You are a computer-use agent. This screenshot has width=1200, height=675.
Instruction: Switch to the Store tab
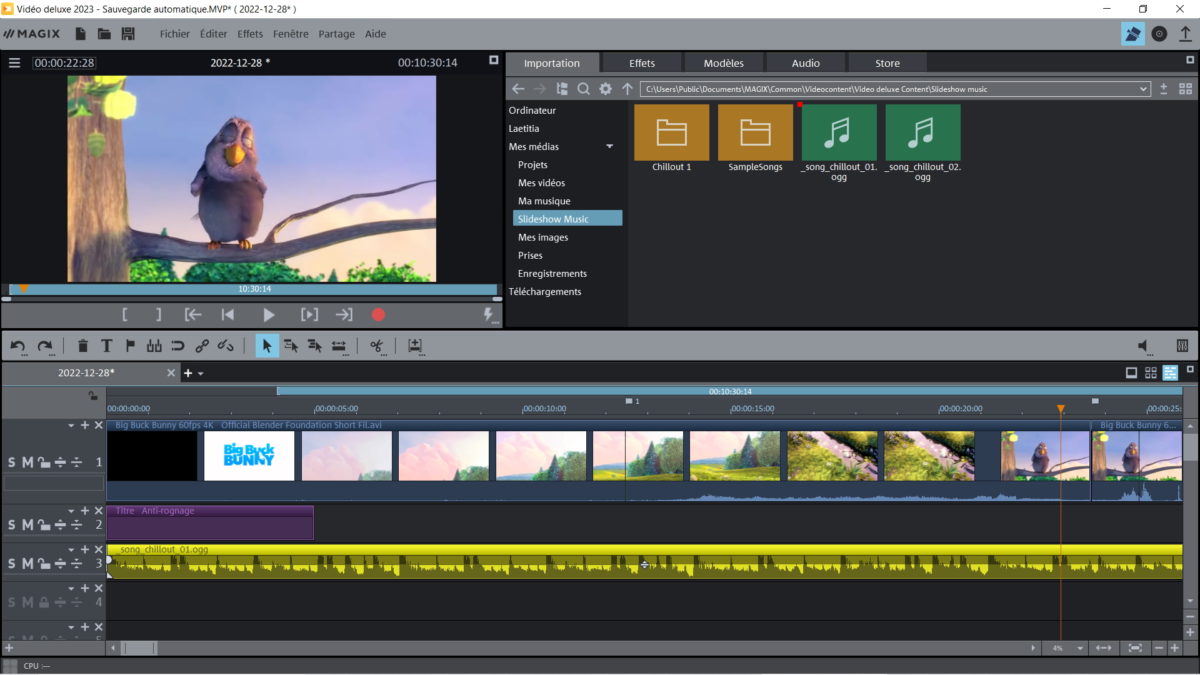click(x=887, y=63)
